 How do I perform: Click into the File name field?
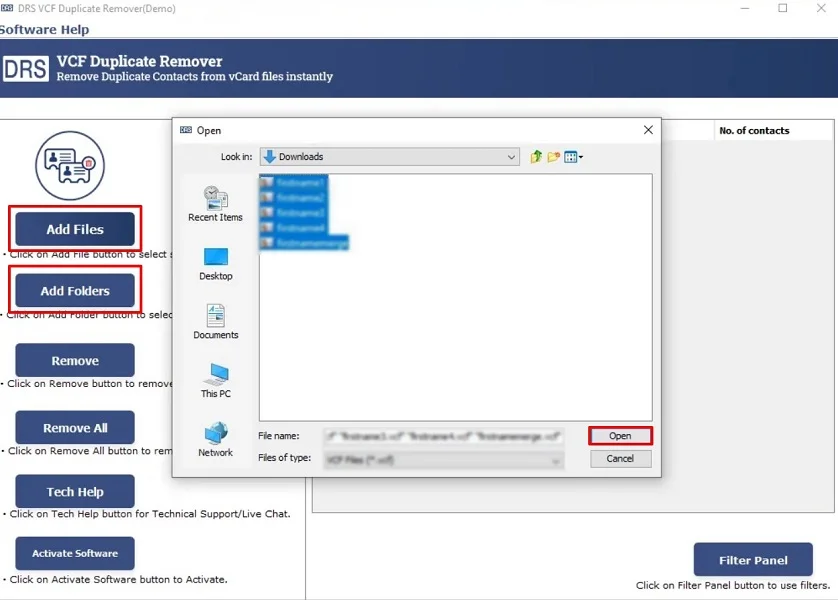[443, 437]
